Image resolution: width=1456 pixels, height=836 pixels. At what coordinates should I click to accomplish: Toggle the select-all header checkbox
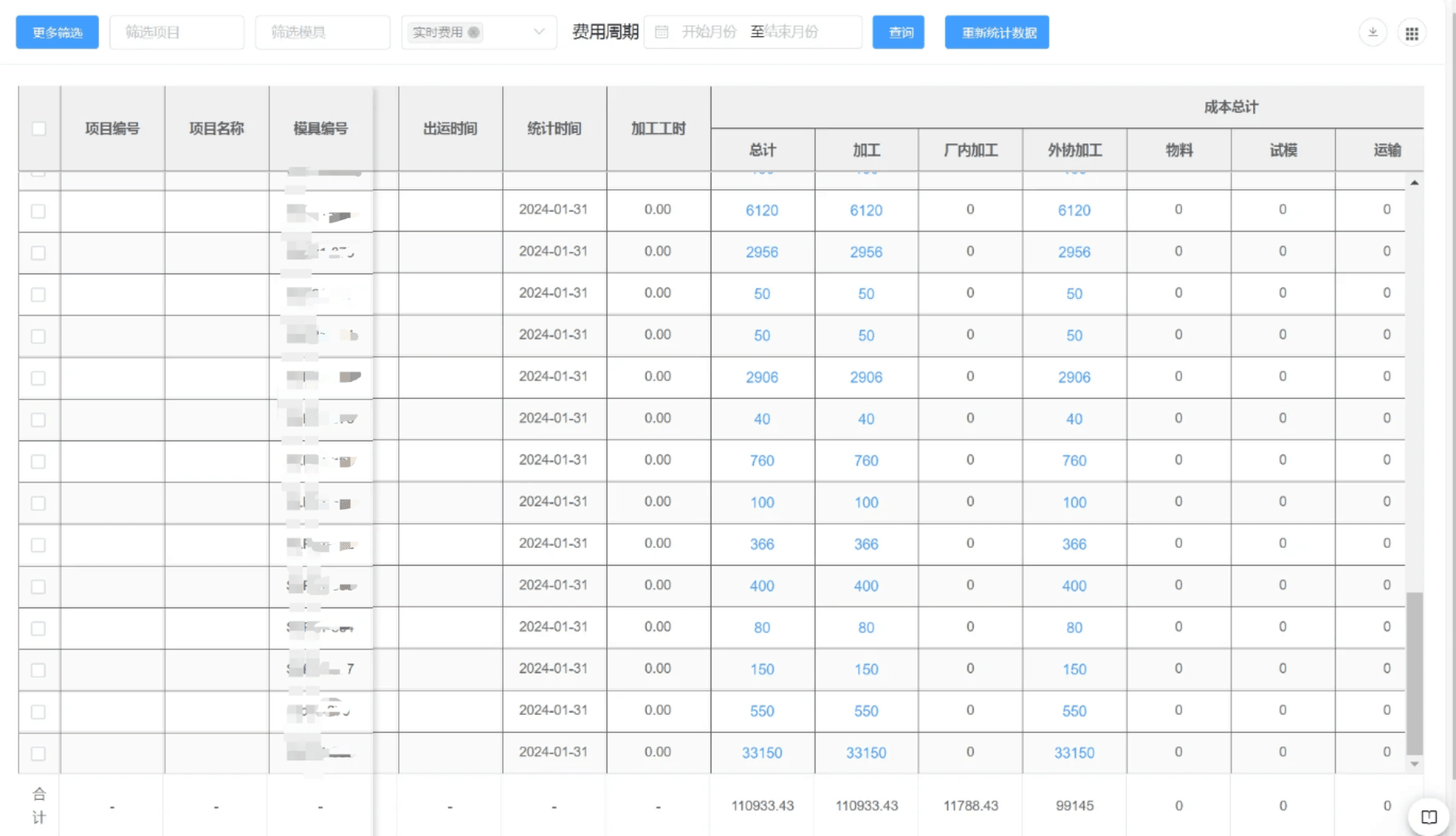39,129
